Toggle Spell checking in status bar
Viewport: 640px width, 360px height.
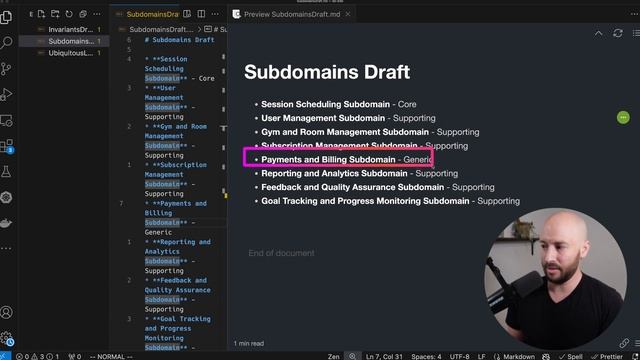pos(570,356)
